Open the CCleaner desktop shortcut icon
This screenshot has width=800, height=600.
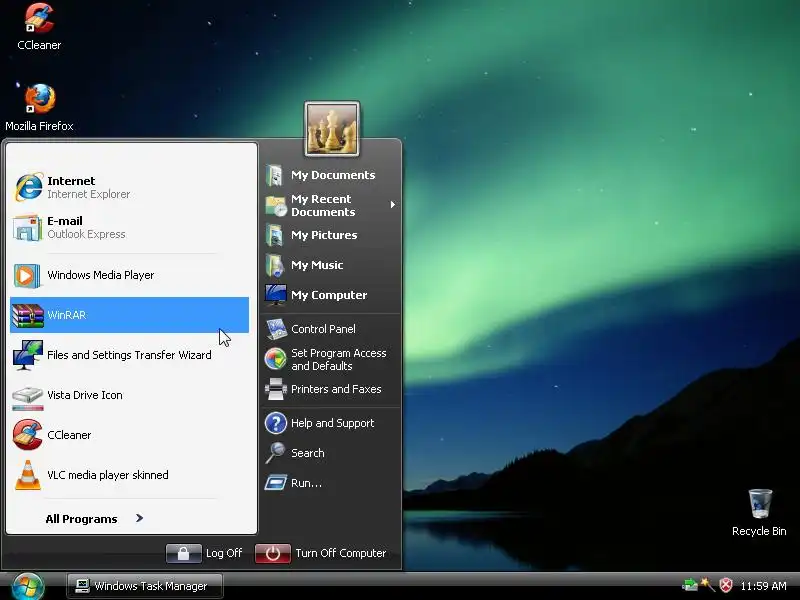[x=39, y=18]
